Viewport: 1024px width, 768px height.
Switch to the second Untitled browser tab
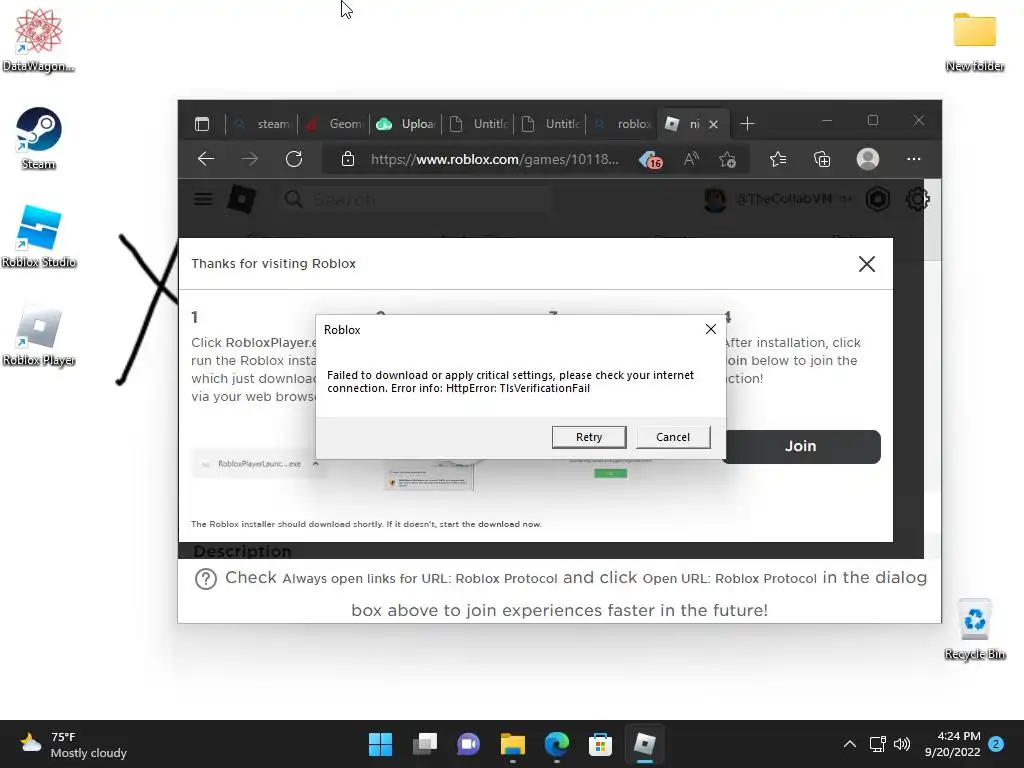(x=549, y=123)
